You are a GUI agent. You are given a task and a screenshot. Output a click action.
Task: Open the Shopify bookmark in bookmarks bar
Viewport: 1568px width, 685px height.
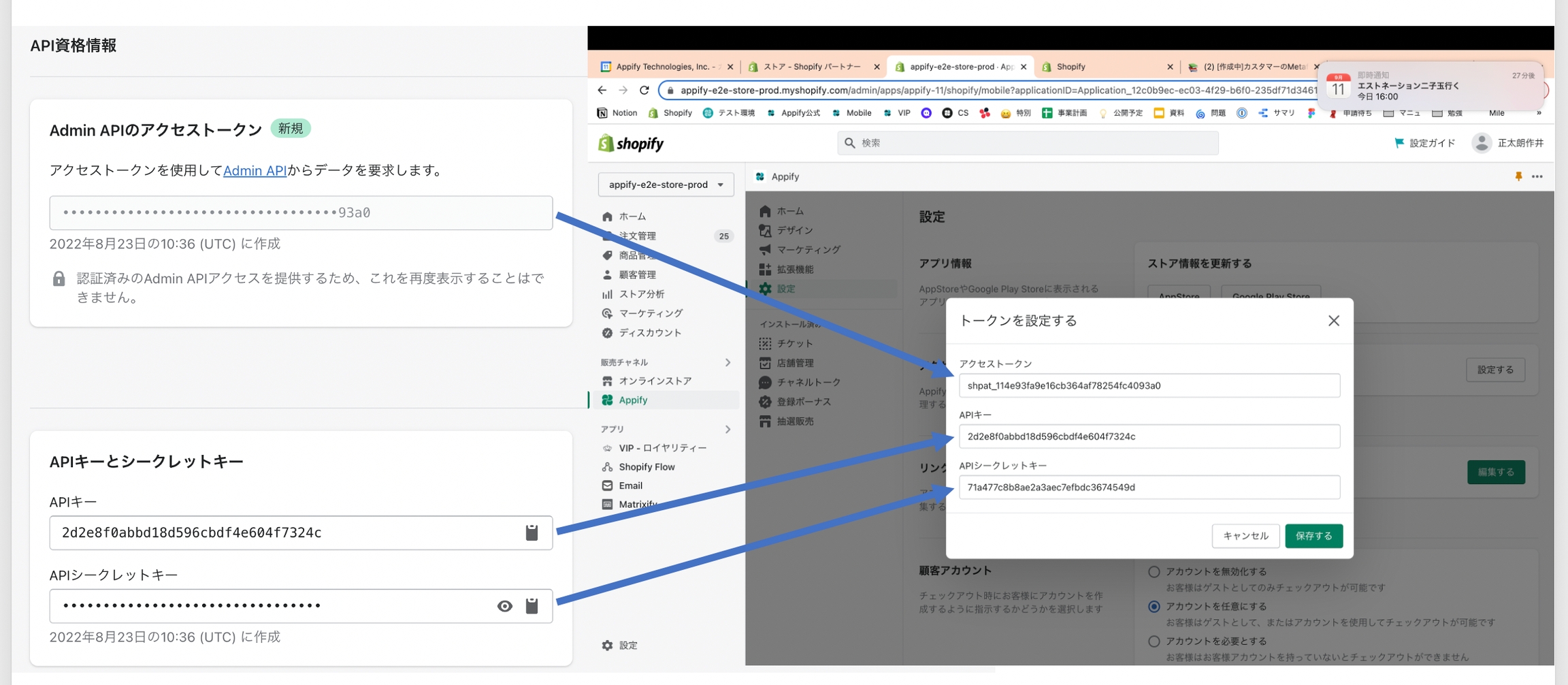pyautogui.click(x=670, y=113)
